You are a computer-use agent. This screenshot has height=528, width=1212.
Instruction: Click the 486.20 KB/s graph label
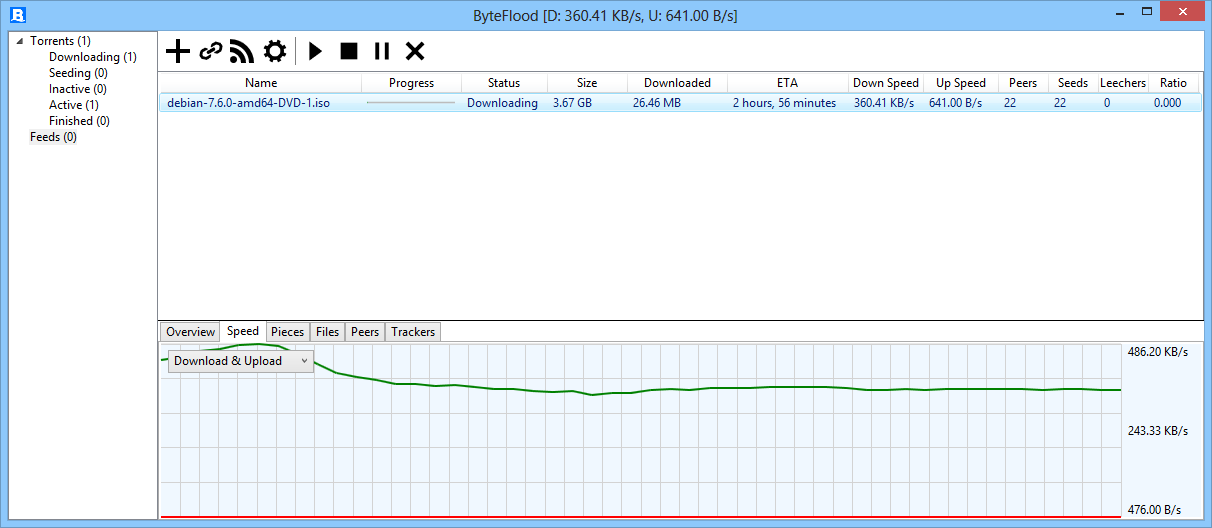pos(1158,352)
